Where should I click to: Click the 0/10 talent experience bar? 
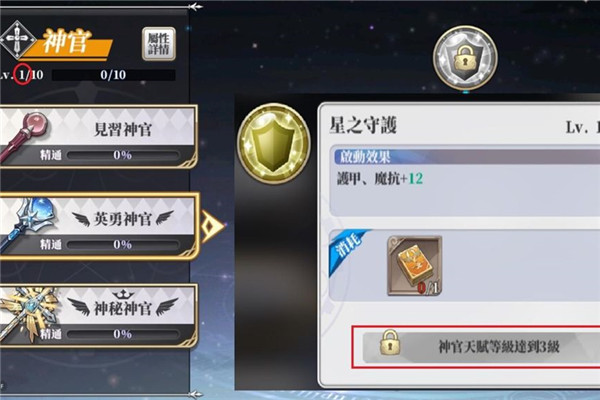[114, 75]
